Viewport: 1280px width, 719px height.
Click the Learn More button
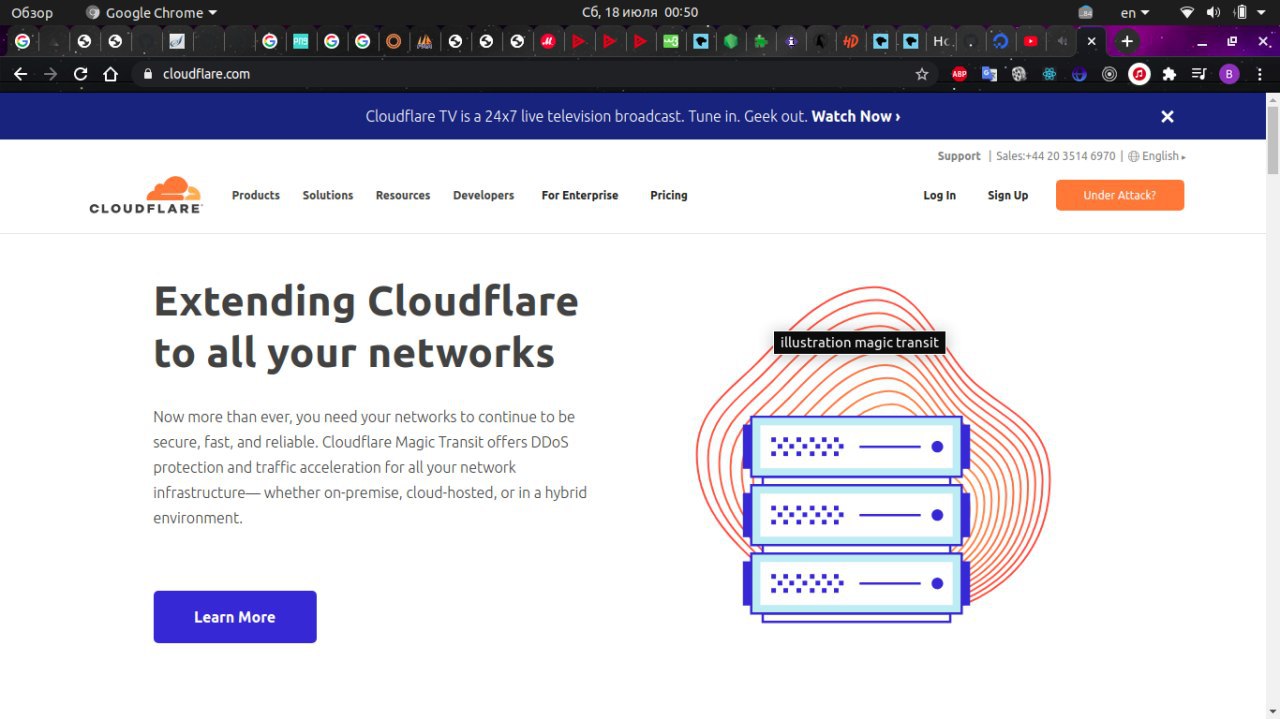(235, 617)
